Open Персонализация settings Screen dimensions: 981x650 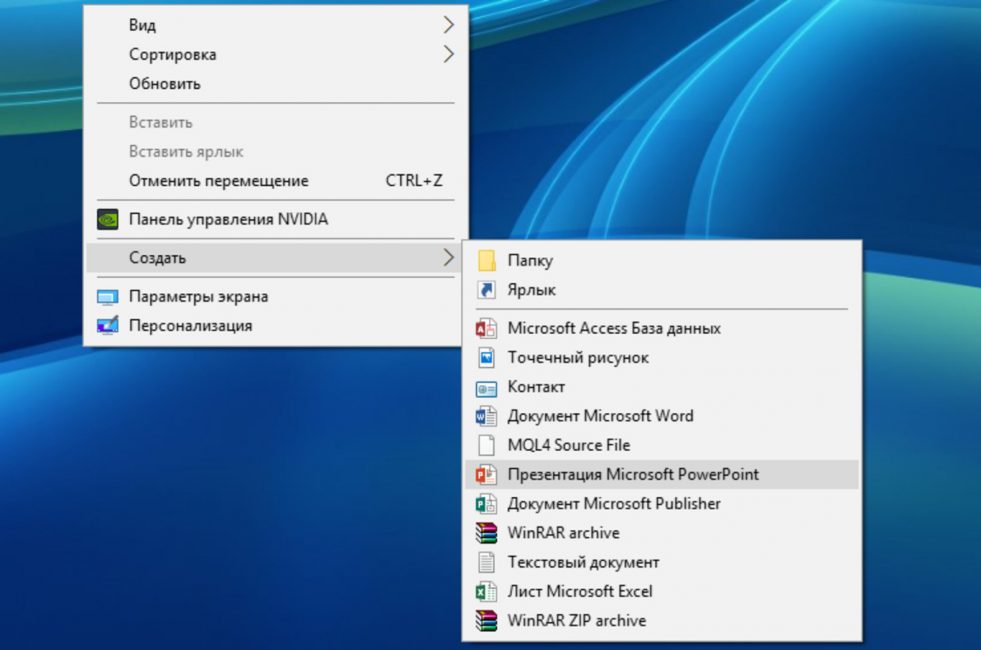click(275, 326)
